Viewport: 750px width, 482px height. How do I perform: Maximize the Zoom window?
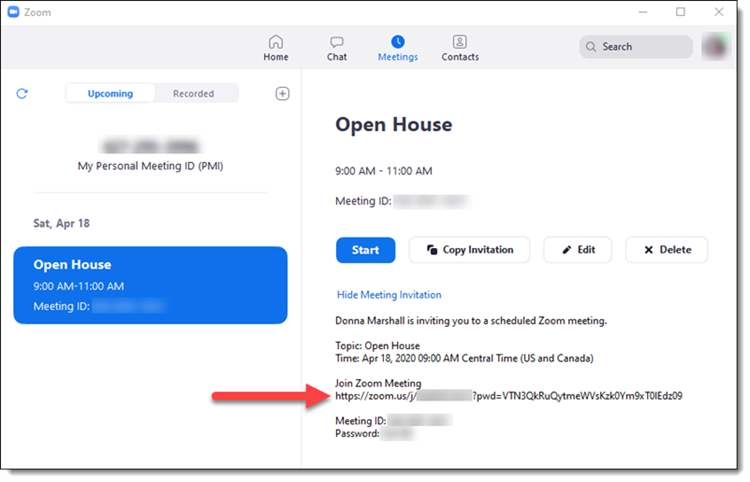click(x=681, y=12)
